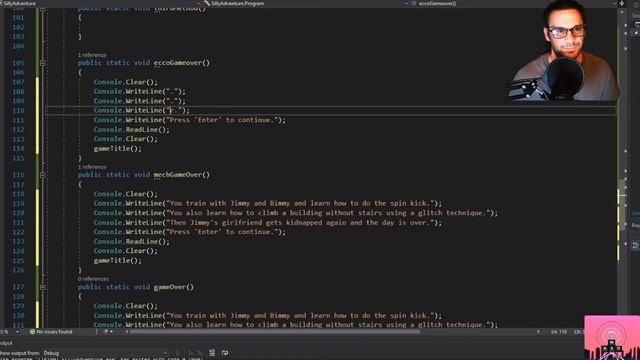Click the '1 reference' link above mechGameOver
The width and height of the screenshot is (640, 360).
tap(92, 167)
